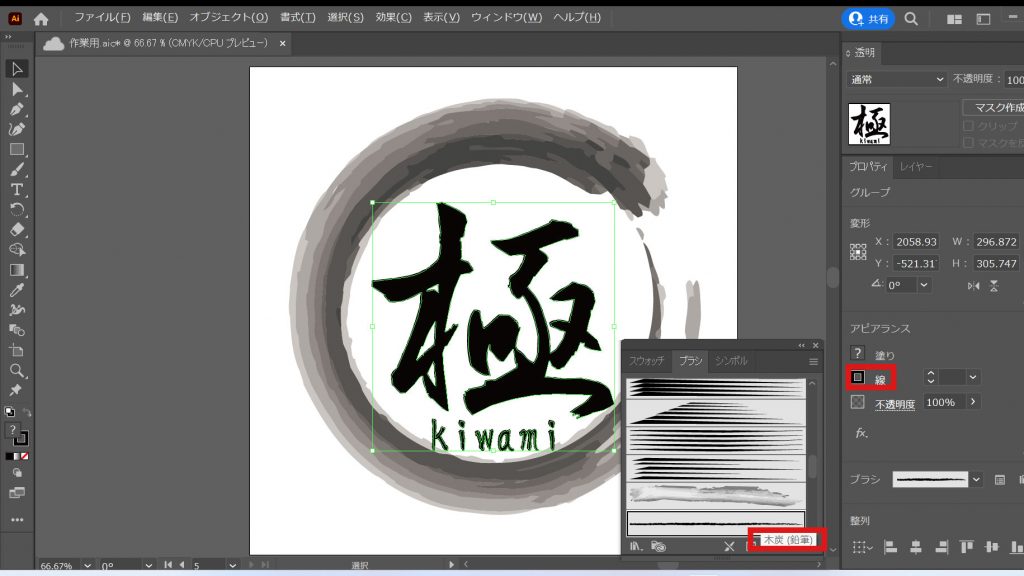Viewport: 1024px width, 576px height.
Task: Switch to the スウォッチ tab
Action: (x=647, y=360)
